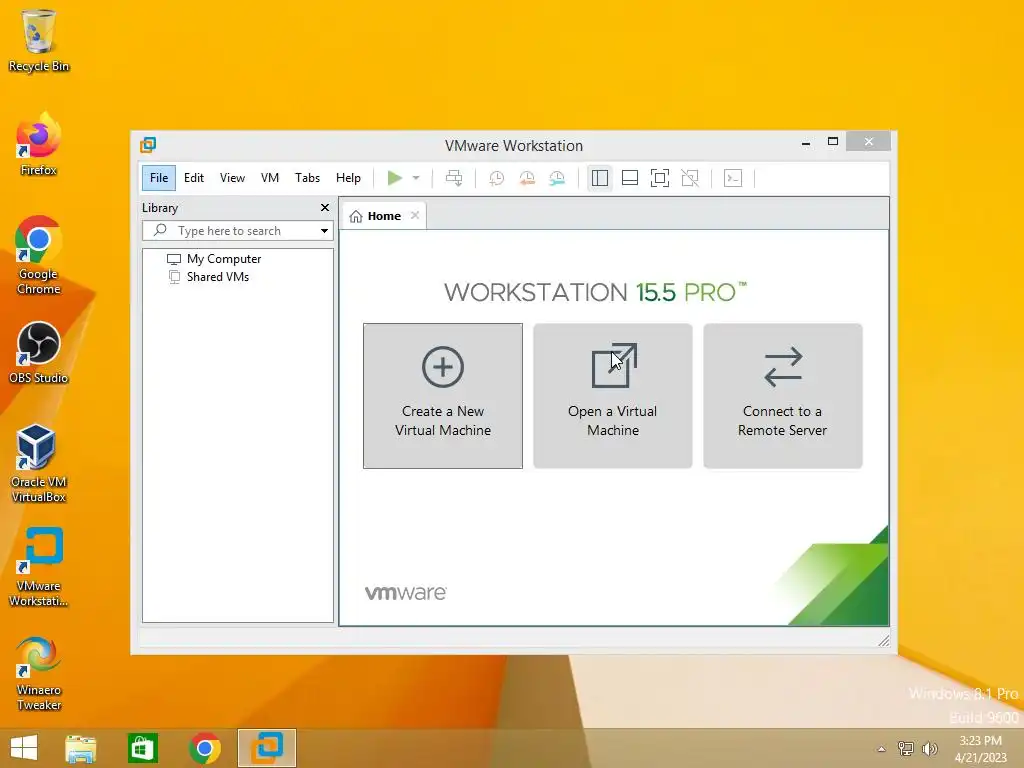The height and width of the screenshot is (768, 1024).
Task: Select Shared VMs in library tree
Action: [209, 277]
